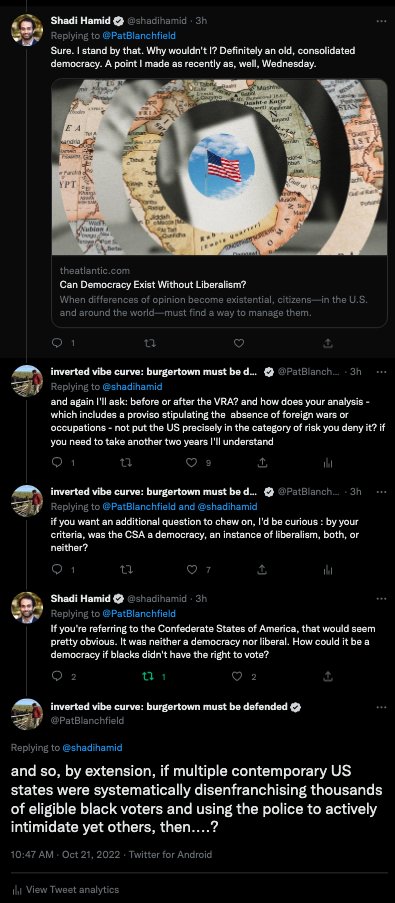
Task: Open the US flag article preview image
Action: click(219, 167)
